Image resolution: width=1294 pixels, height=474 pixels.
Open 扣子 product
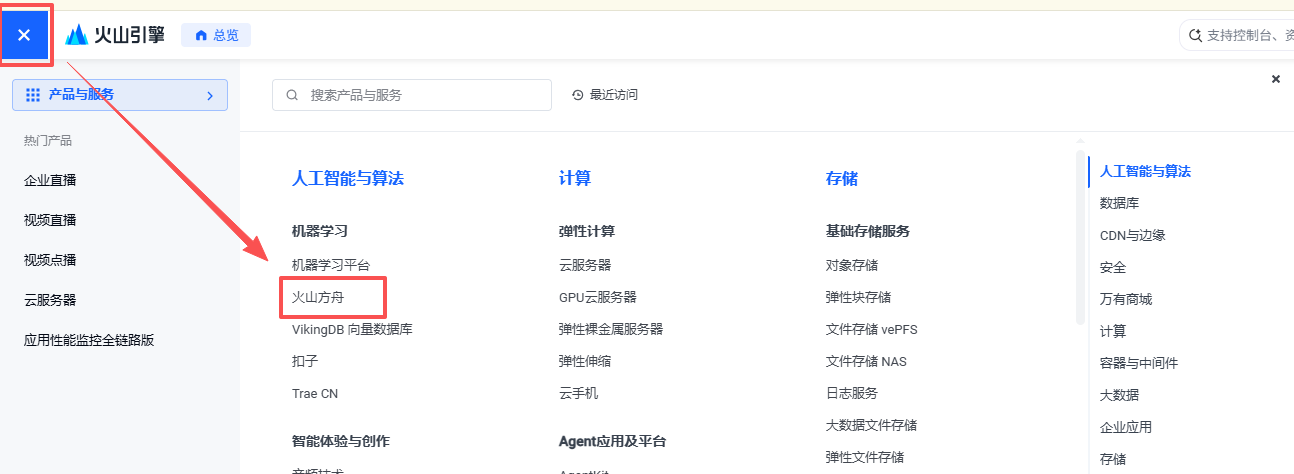(305, 361)
